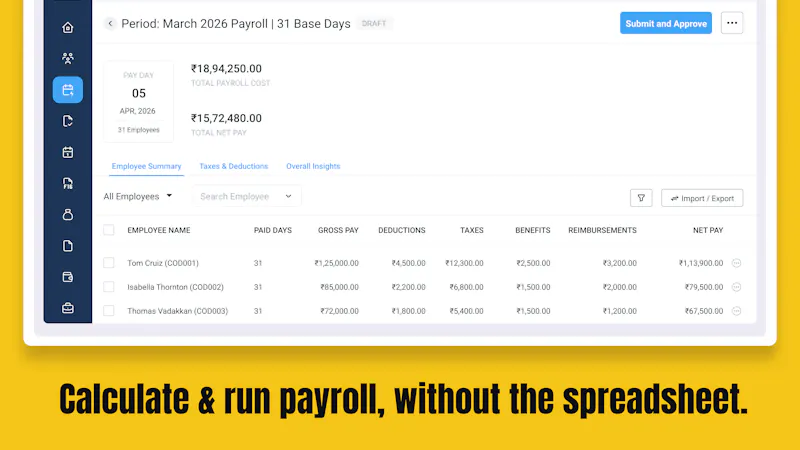Expand the All Employees dropdown
800x450 pixels.
click(138, 196)
